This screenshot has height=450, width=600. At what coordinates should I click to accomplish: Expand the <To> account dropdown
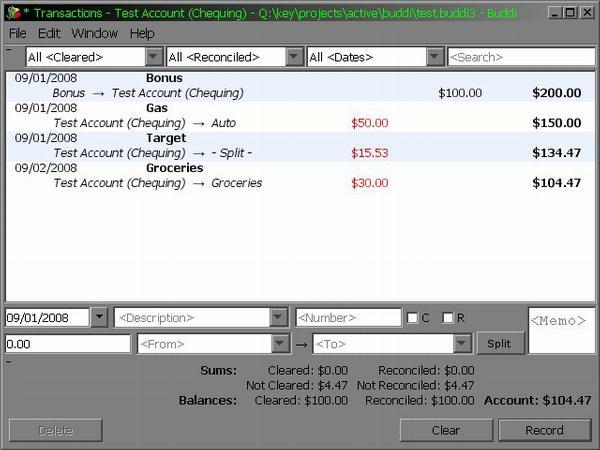tap(461, 343)
